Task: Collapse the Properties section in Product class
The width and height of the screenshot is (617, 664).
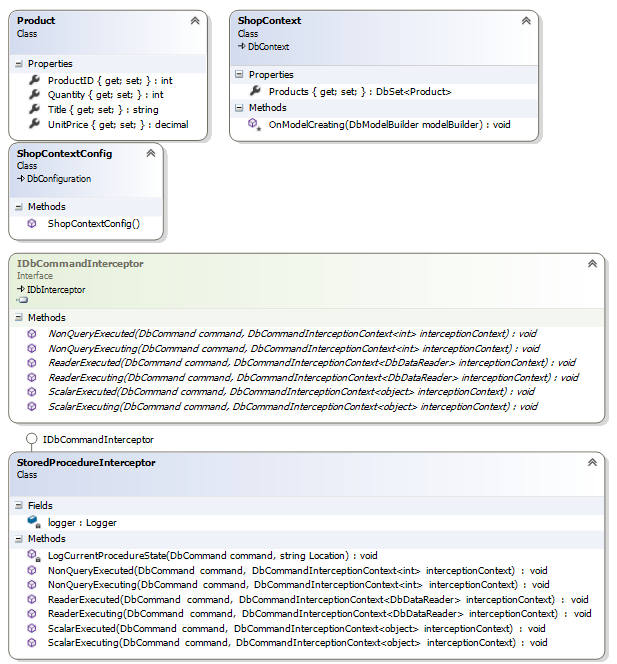Action: (x=20, y=64)
